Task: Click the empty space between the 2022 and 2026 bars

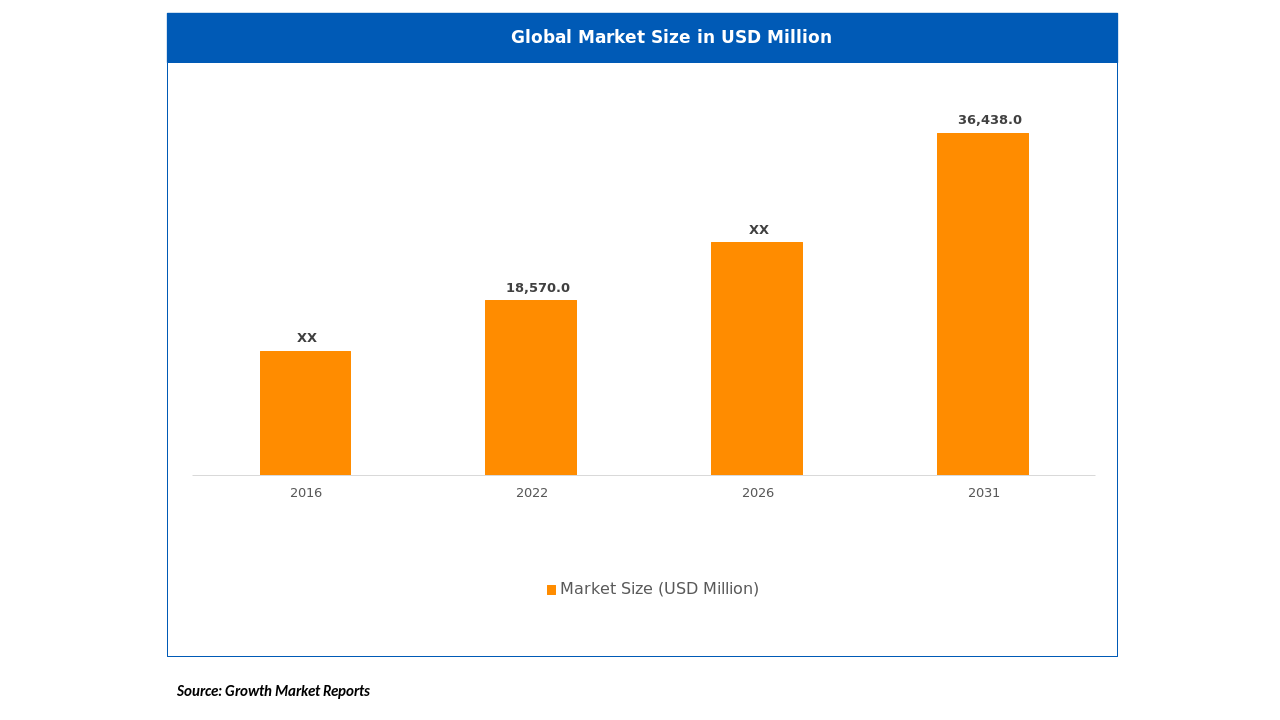Action: (644, 380)
